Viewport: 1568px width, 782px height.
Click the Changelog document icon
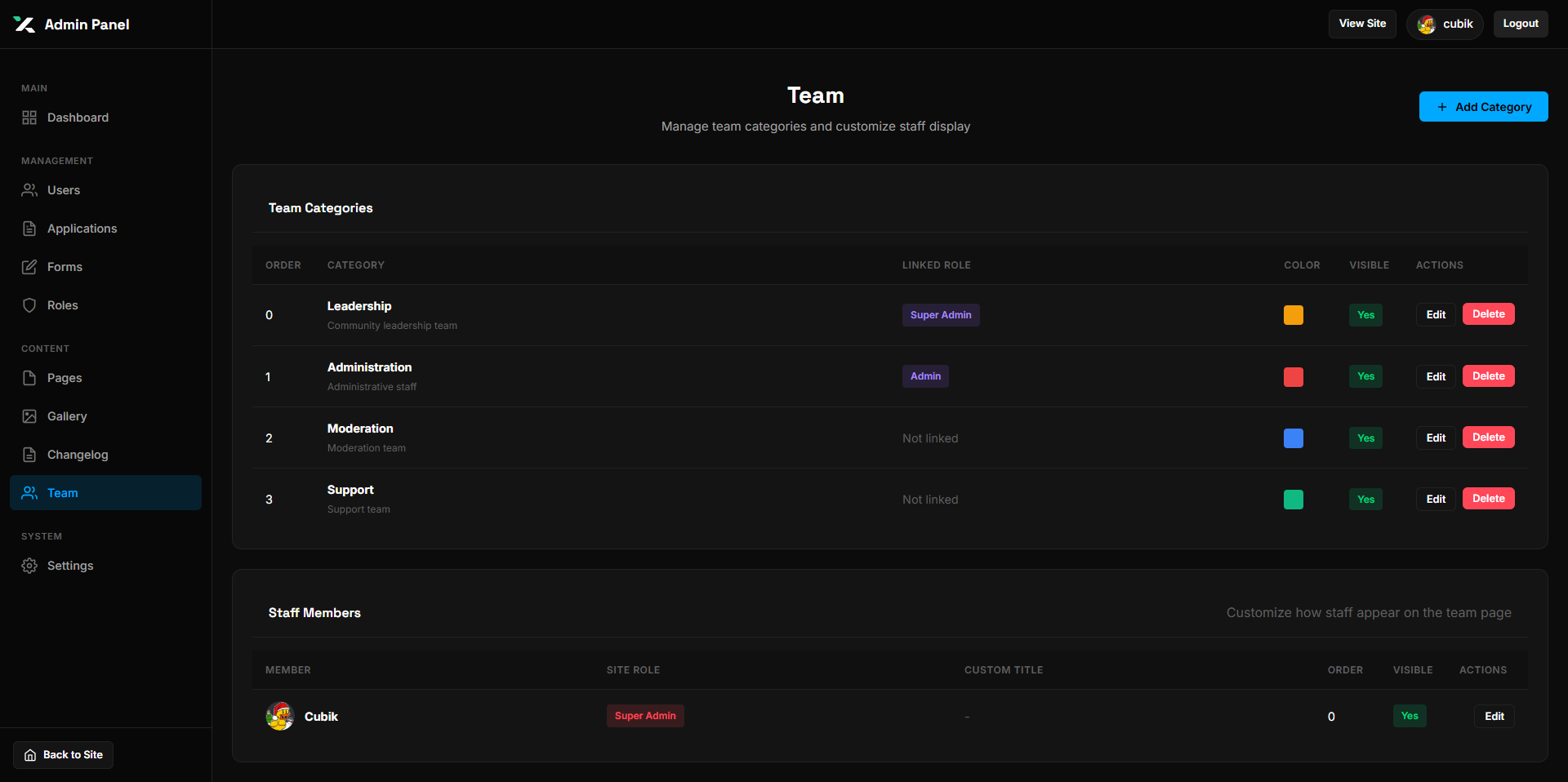[29, 455]
